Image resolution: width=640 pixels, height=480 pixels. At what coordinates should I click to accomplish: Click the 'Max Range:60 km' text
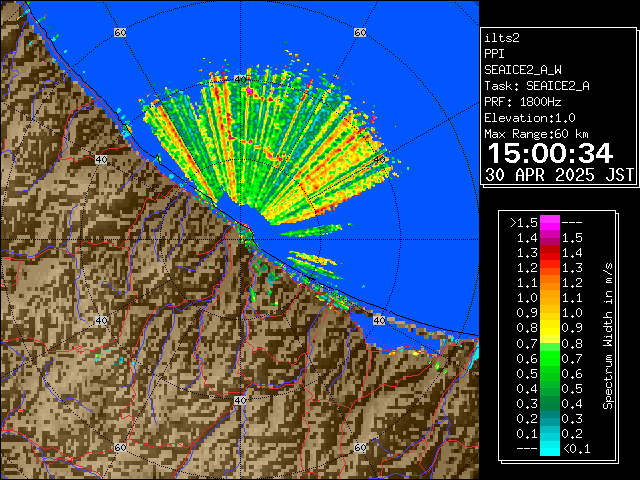536,134
